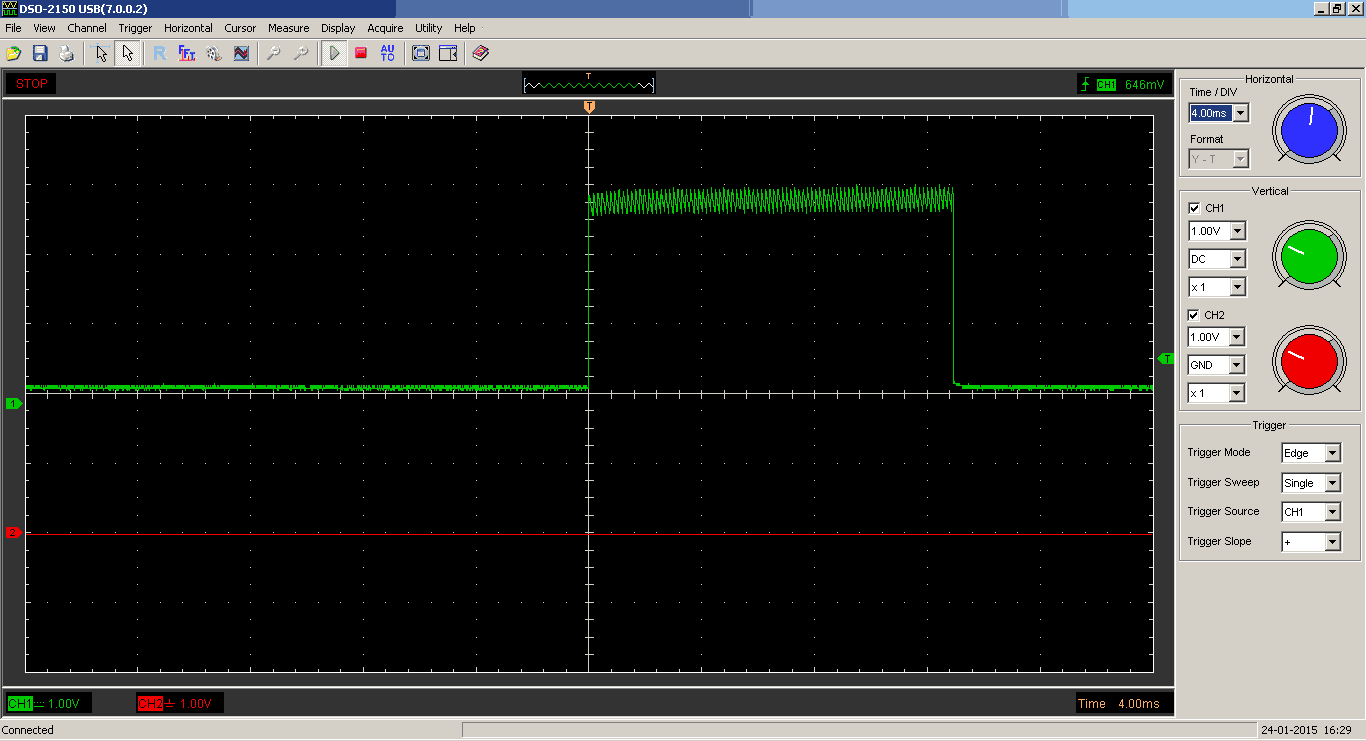
Task: Click the R reference waveform icon
Action: point(160,53)
